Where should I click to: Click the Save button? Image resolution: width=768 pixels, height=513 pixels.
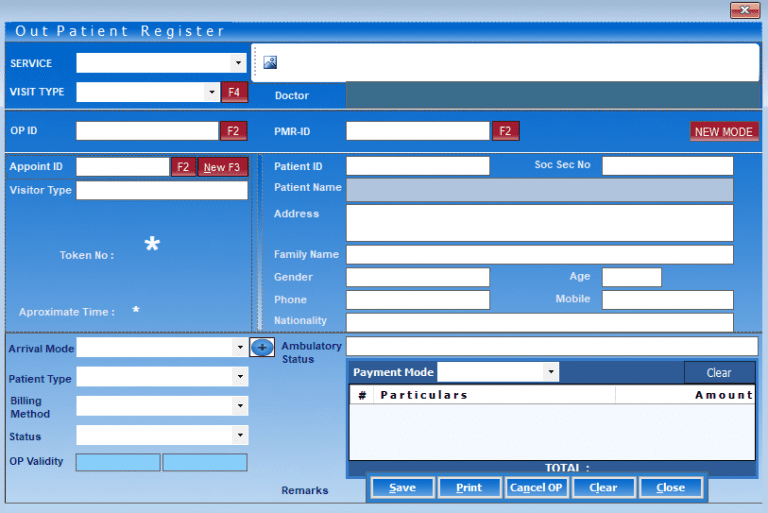point(402,487)
